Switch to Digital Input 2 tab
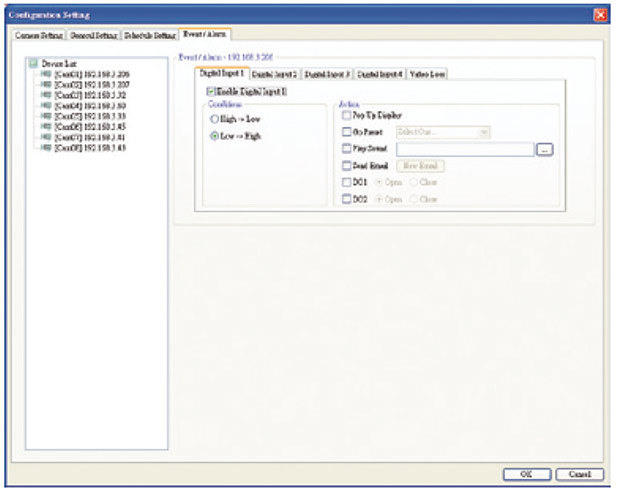This screenshot has width=620, height=494. point(275,74)
